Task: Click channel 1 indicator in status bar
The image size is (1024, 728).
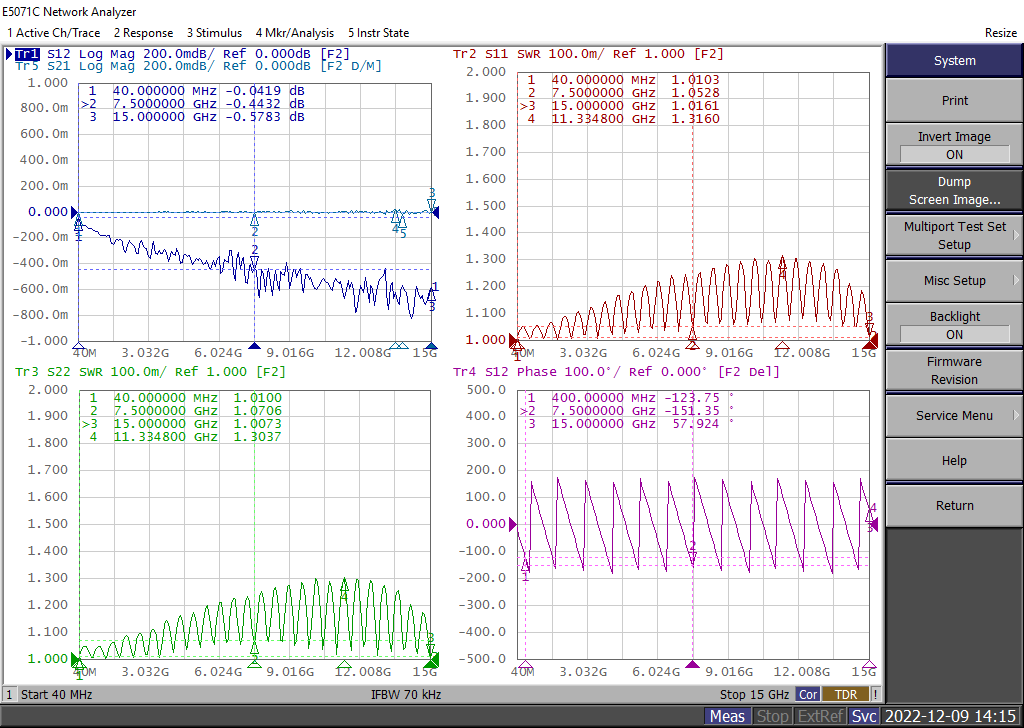Action: click(x=9, y=695)
